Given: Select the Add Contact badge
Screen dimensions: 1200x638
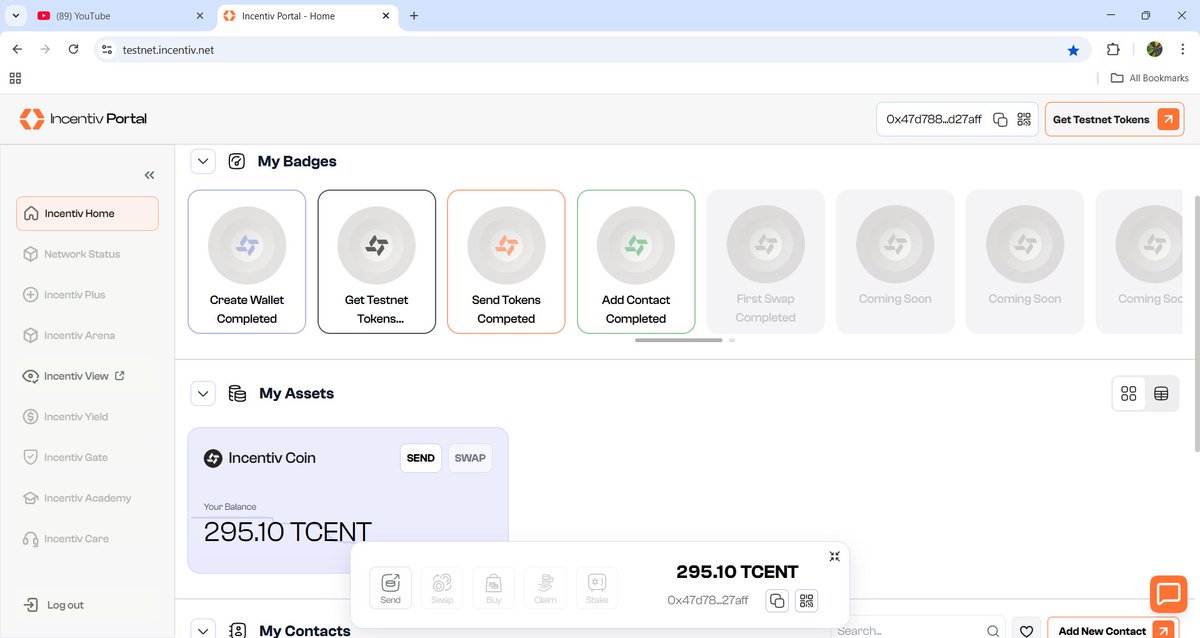Looking at the screenshot, I should pos(636,261).
